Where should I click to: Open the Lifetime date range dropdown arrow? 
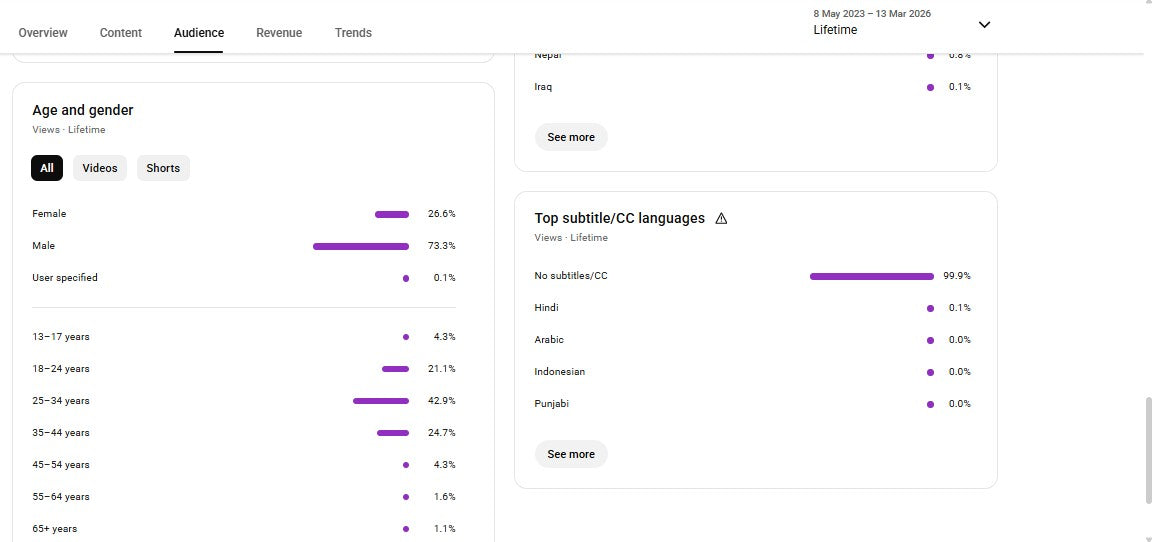click(984, 25)
